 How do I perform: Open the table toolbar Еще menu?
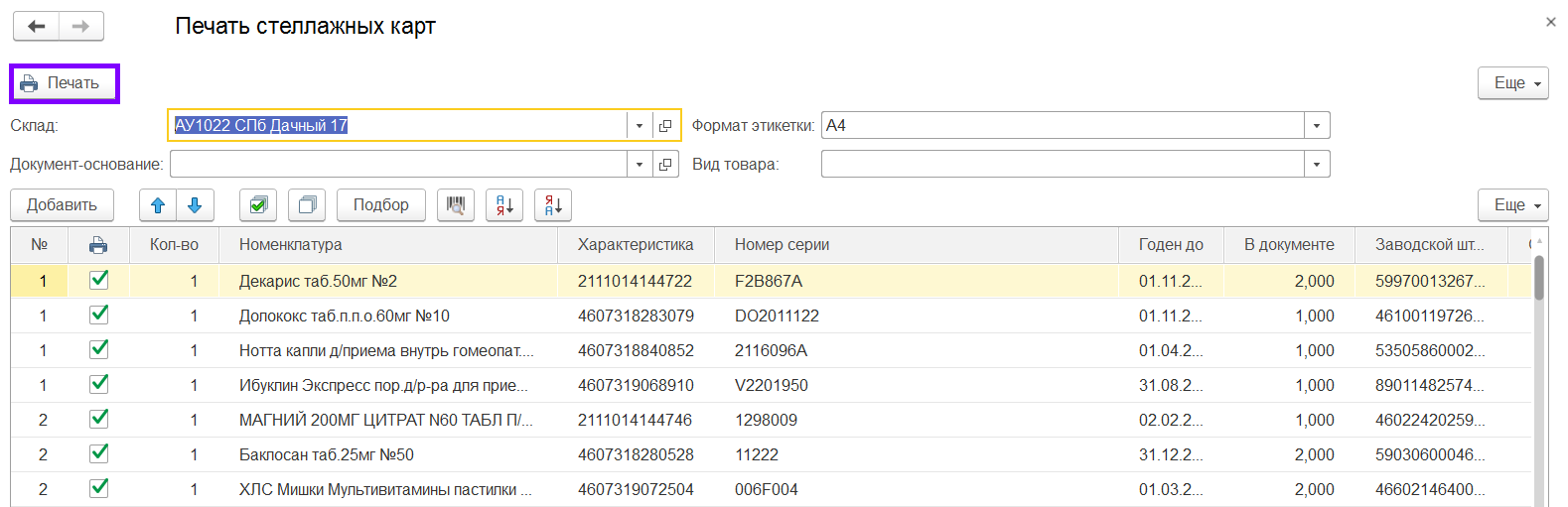point(1513,205)
